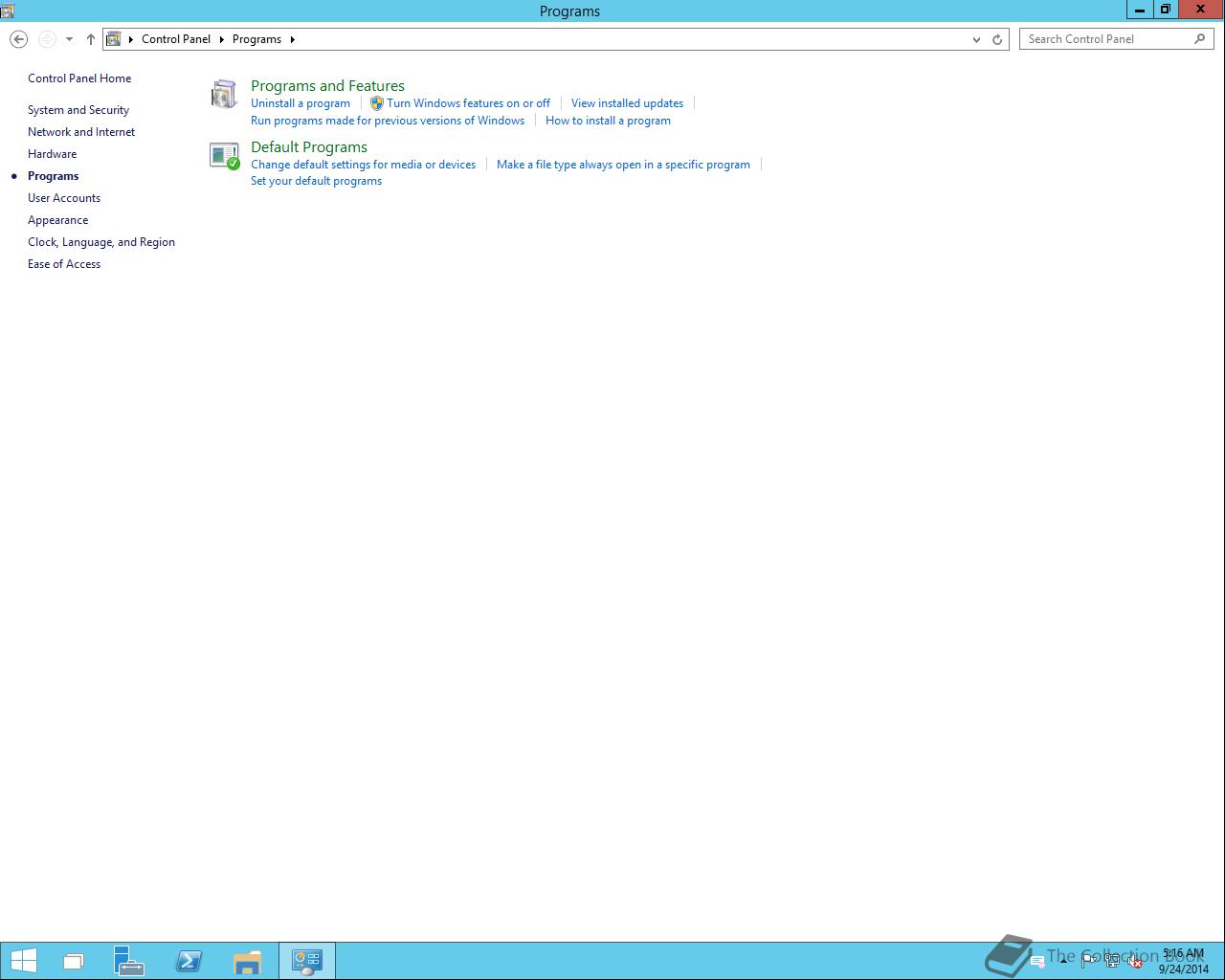
Task: Expand the address bar history dropdown
Action: [x=976, y=39]
